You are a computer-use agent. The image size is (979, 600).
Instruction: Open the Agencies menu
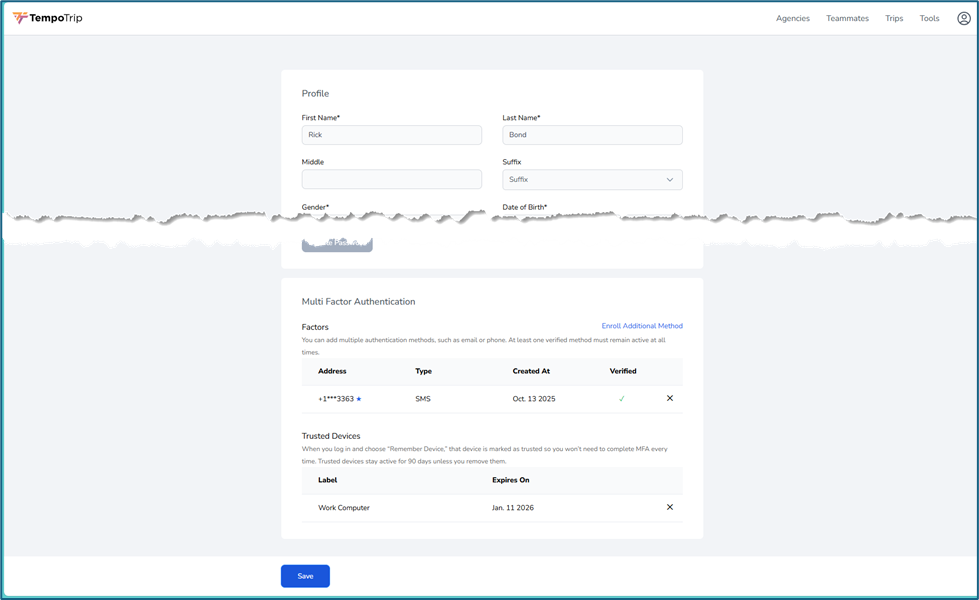pos(792,18)
